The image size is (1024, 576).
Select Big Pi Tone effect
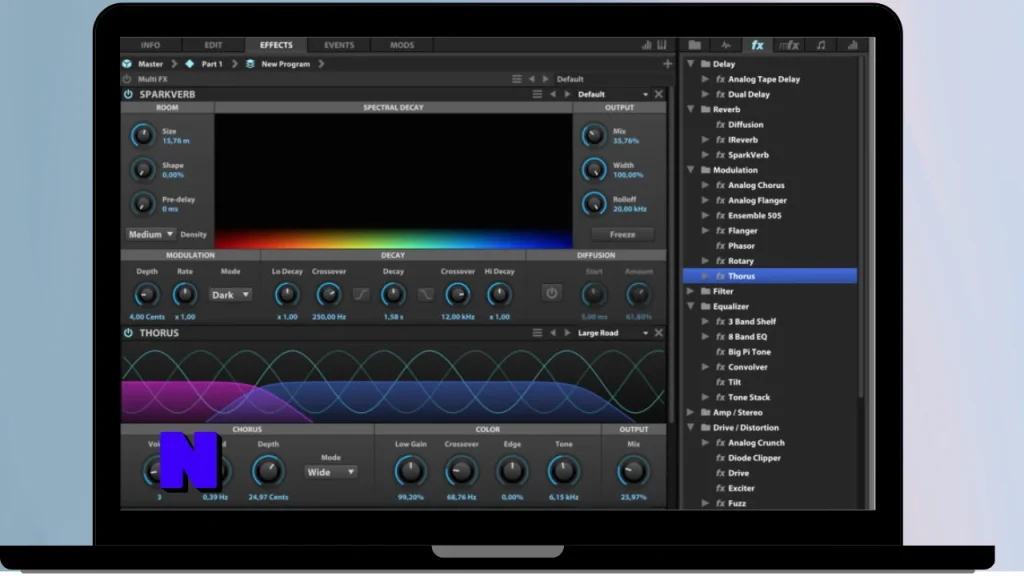749,352
